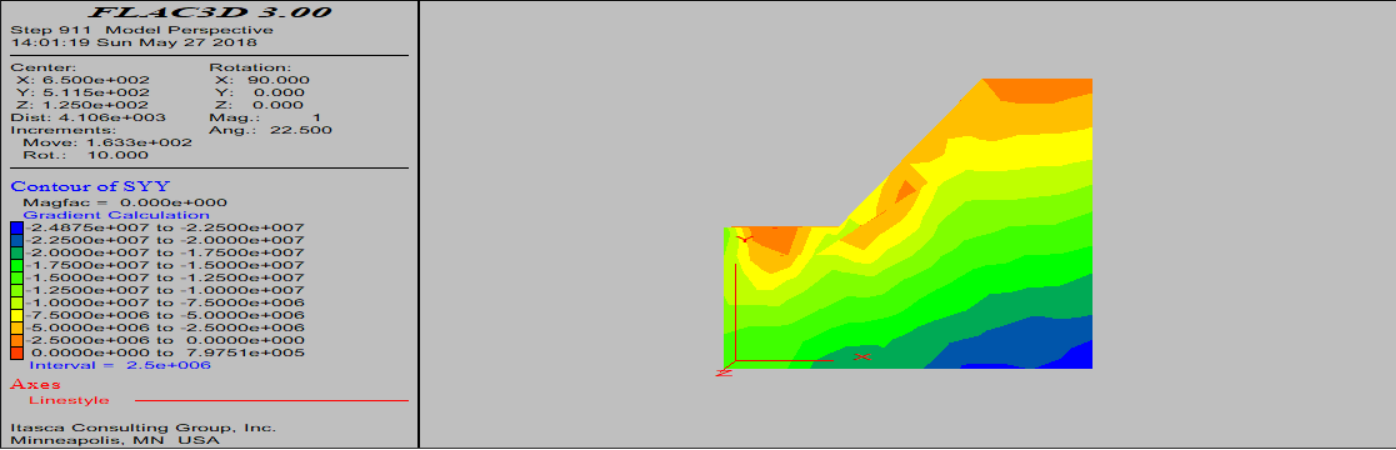Click the red Z axis label in plot

tap(724, 372)
